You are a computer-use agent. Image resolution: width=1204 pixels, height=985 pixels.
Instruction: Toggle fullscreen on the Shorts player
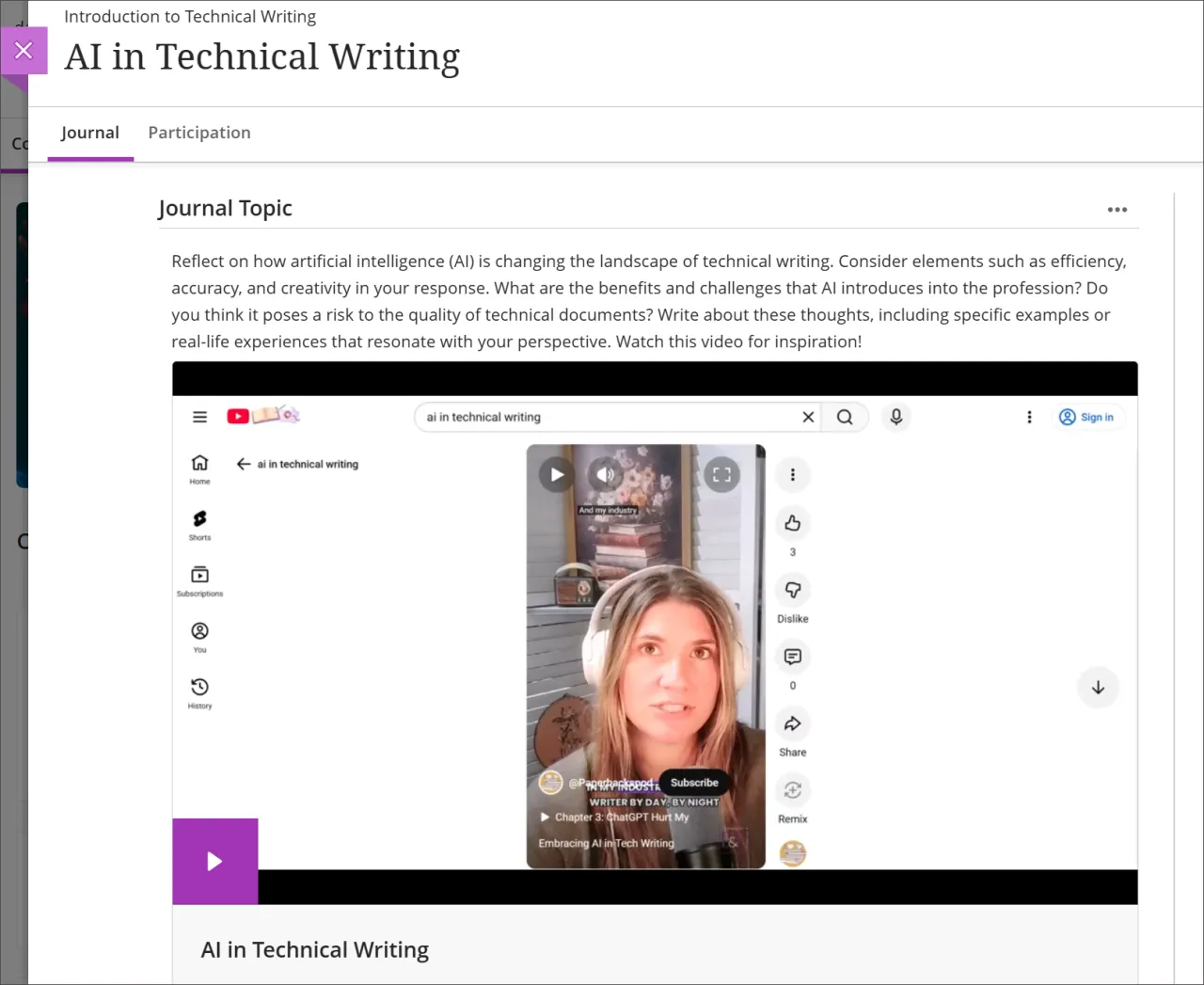click(721, 474)
